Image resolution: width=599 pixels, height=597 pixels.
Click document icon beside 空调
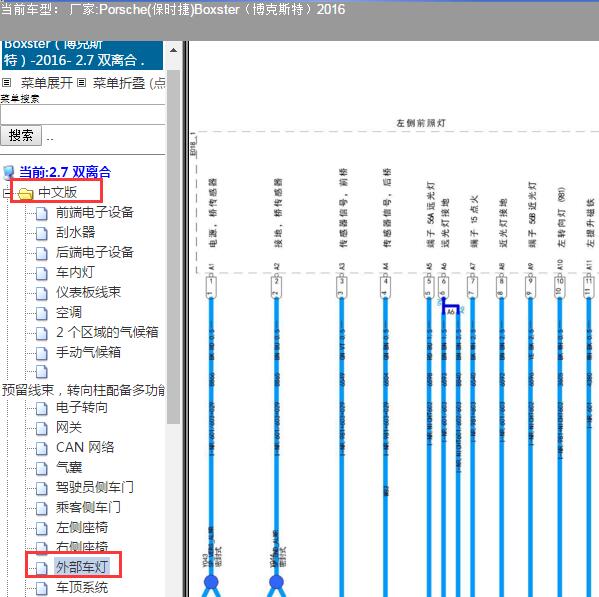(42, 313)
